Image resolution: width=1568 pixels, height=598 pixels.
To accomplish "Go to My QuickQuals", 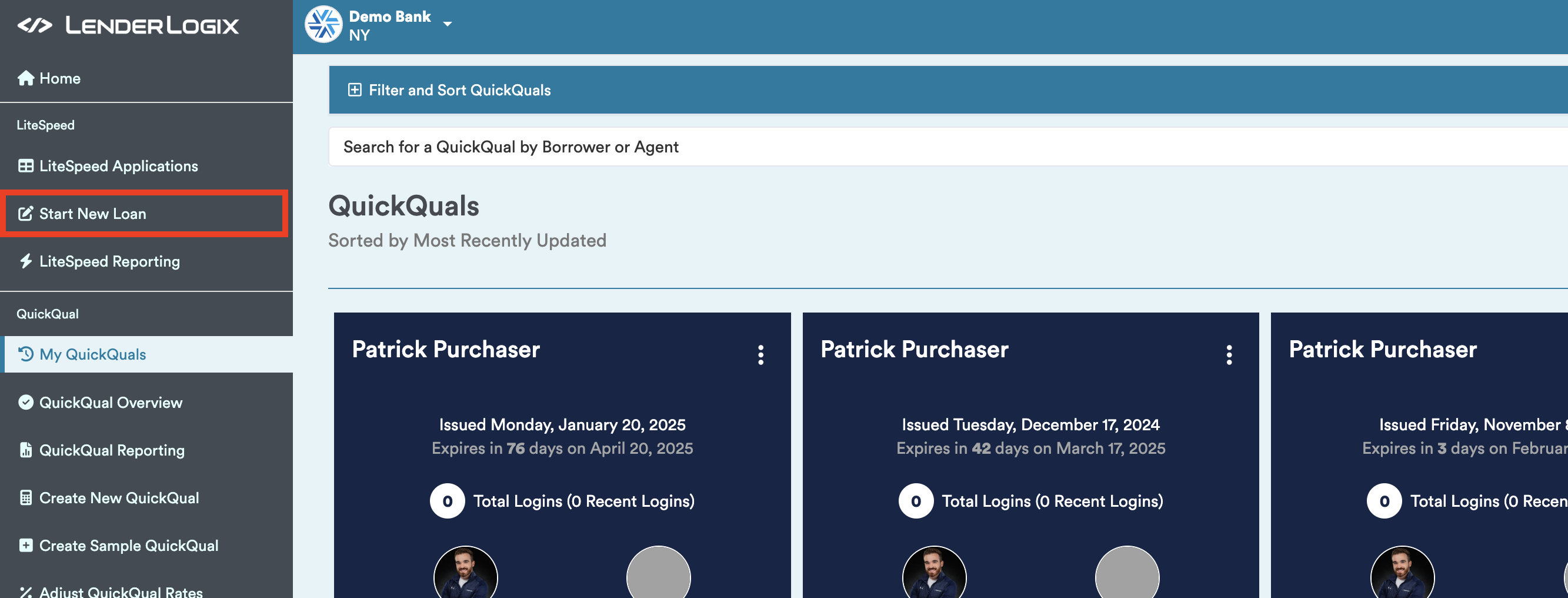I will point(146,354).
